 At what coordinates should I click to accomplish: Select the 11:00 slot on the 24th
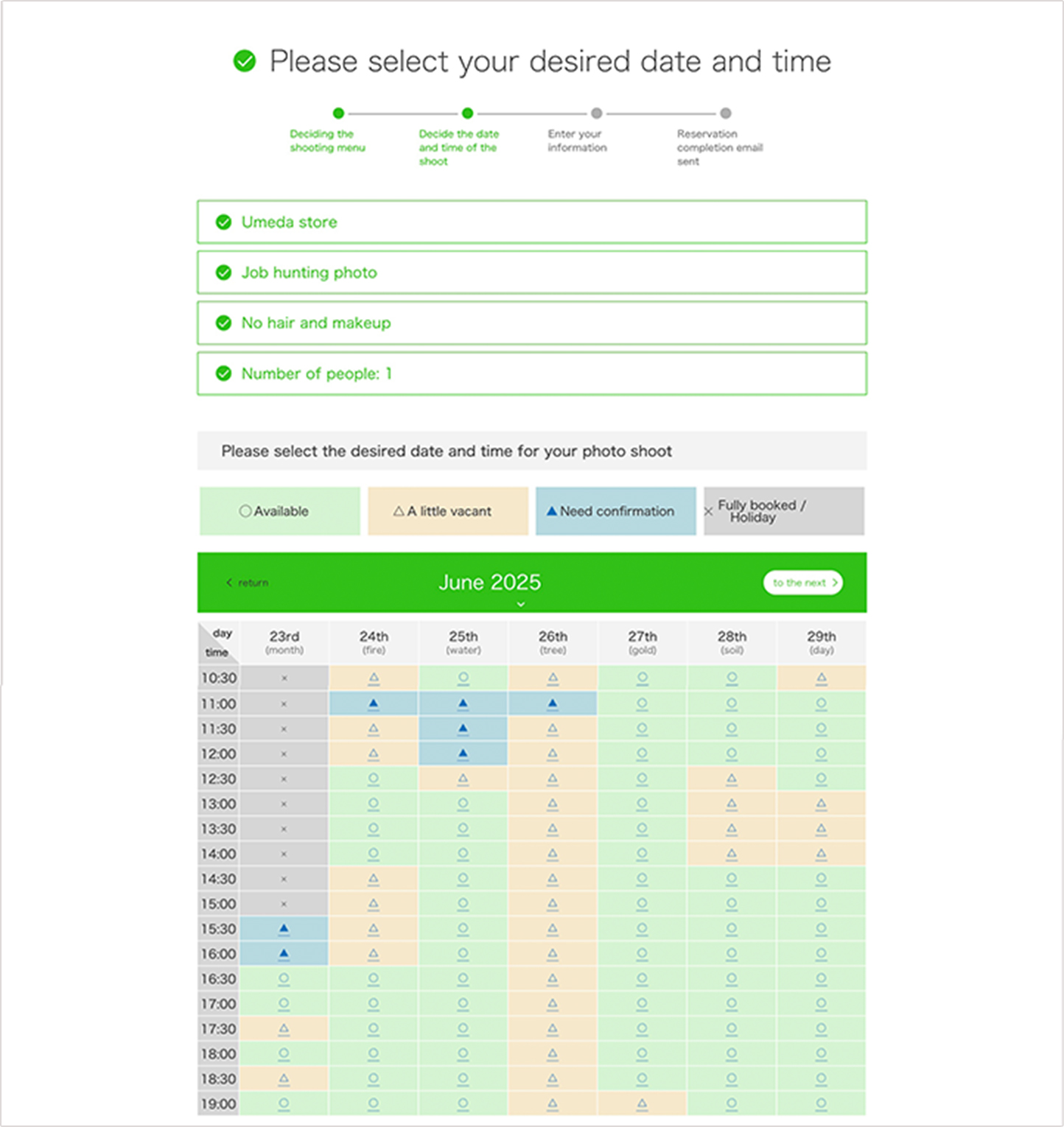coord(374,703)
